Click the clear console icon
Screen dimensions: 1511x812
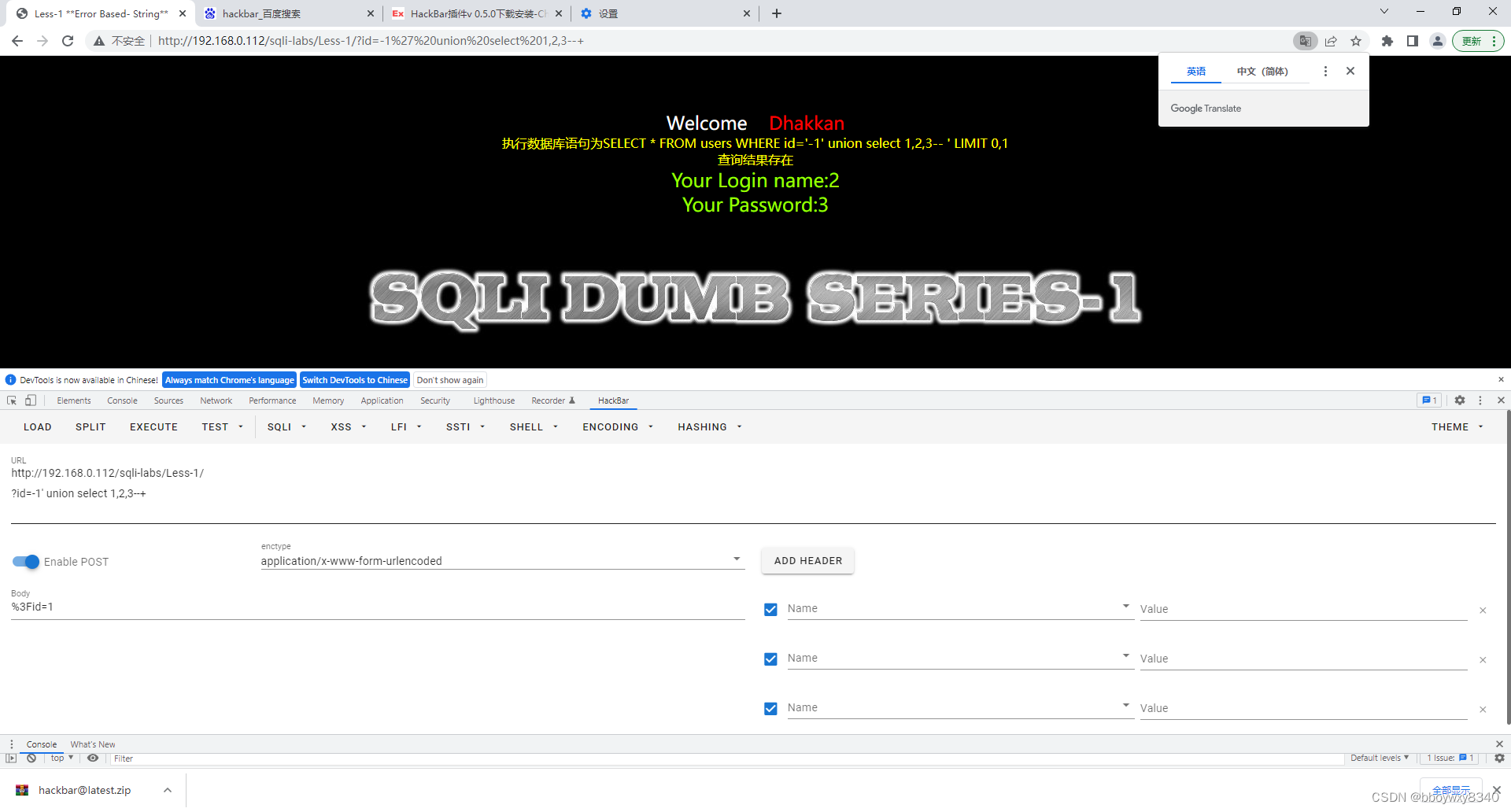coord(31,758)
